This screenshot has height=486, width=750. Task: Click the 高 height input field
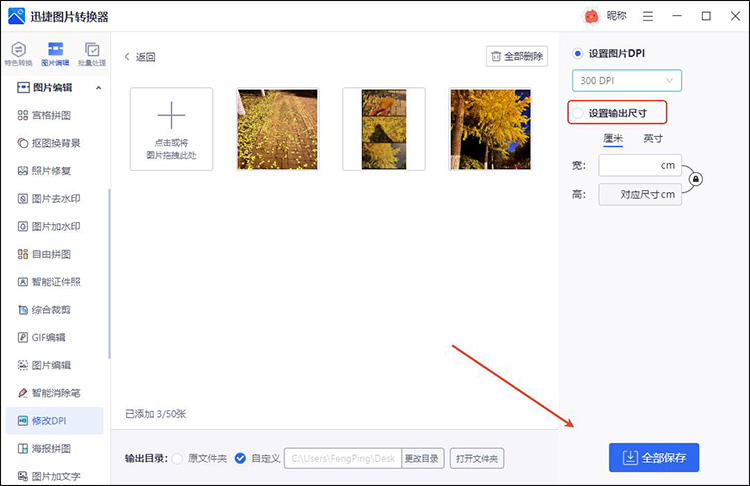click(x=640, y=194)
